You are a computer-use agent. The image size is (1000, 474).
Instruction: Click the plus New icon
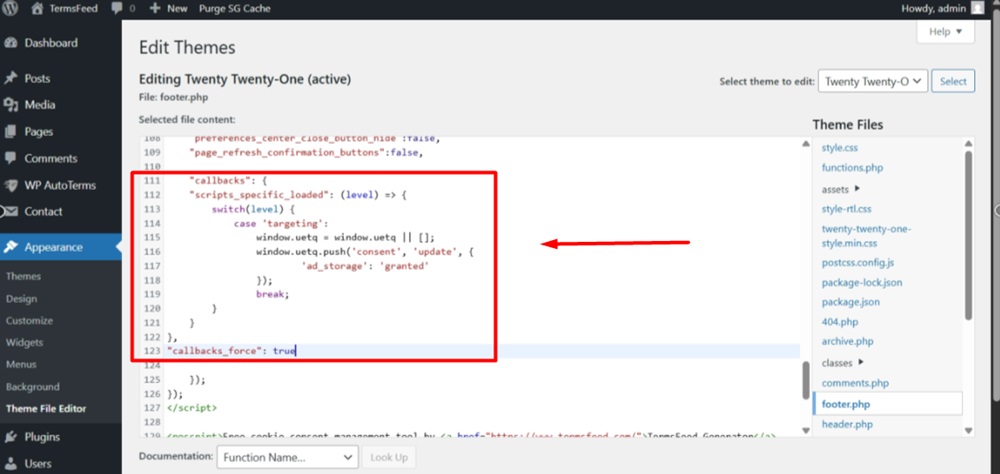tap(154, 8)
